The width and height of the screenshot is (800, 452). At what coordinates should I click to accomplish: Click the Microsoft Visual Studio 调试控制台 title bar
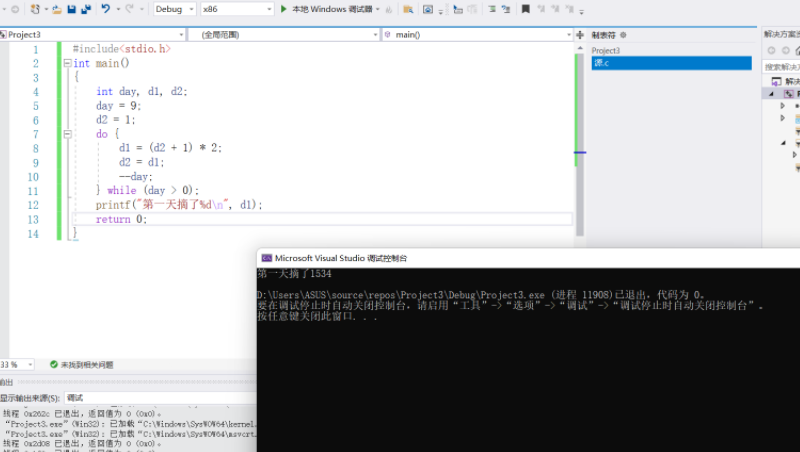[528, 258]
